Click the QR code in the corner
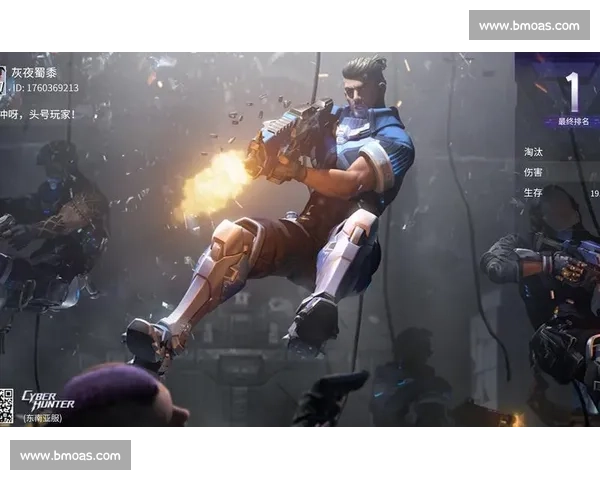 coord(6,406)
